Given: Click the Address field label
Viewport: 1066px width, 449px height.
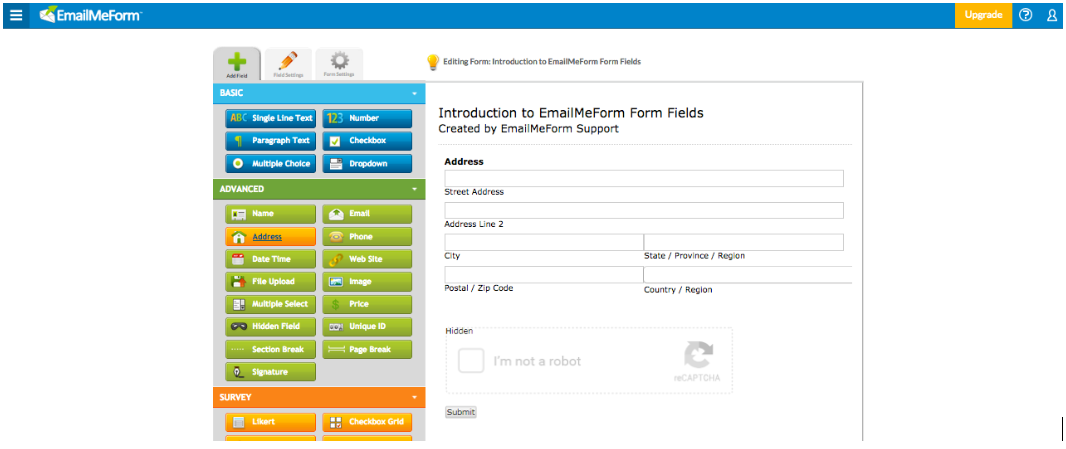Looking at the screenshot, I should (x=464, y=162).
